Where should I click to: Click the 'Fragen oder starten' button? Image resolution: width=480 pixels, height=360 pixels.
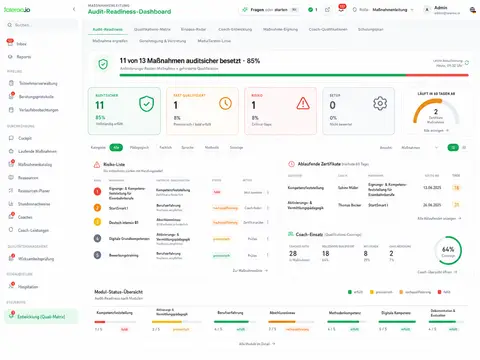pos(269,10)
